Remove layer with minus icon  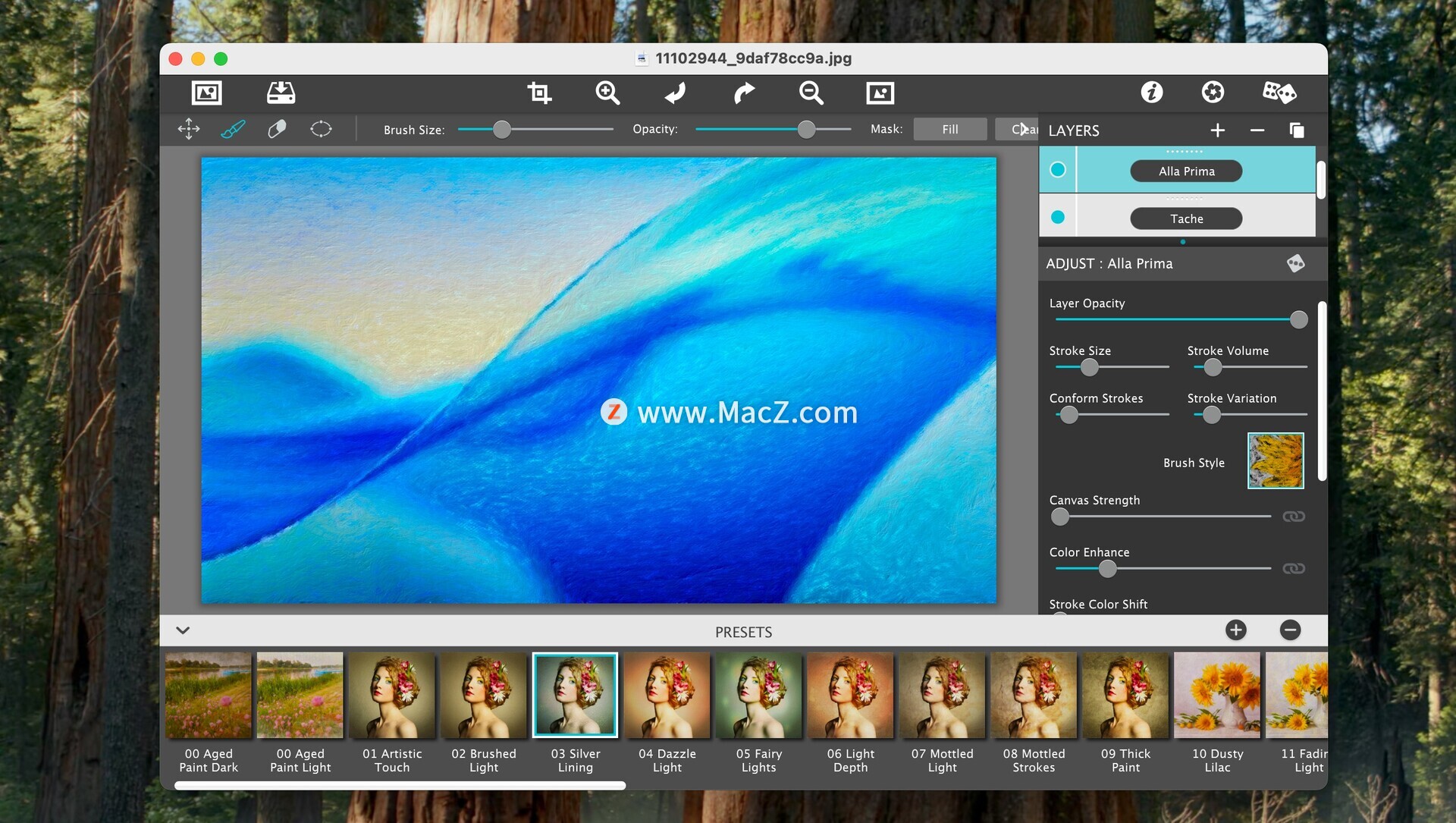[x=1257, y=130]
